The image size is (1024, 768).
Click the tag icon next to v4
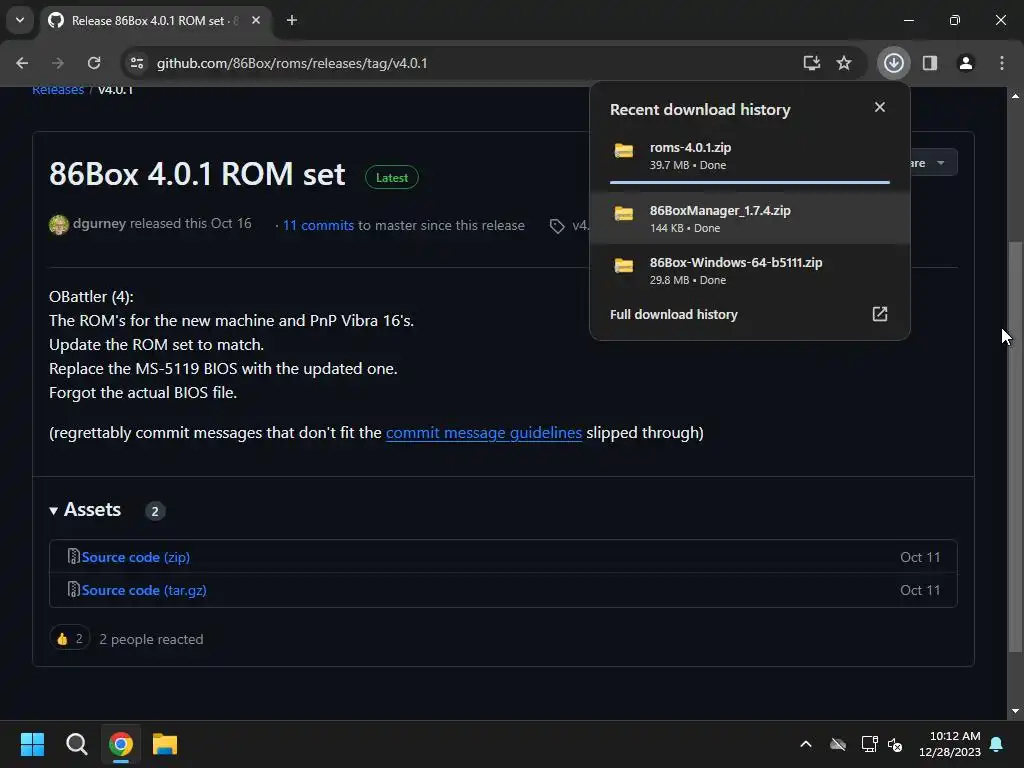pos(556,226)
